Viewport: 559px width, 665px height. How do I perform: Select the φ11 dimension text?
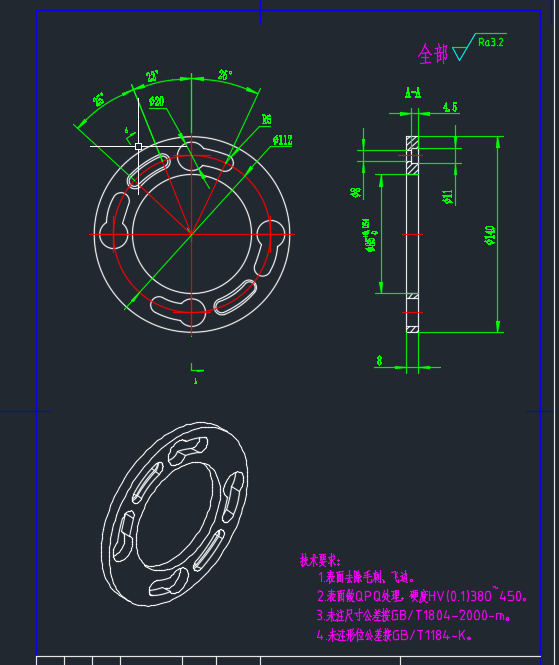click(x=447, y=197)
